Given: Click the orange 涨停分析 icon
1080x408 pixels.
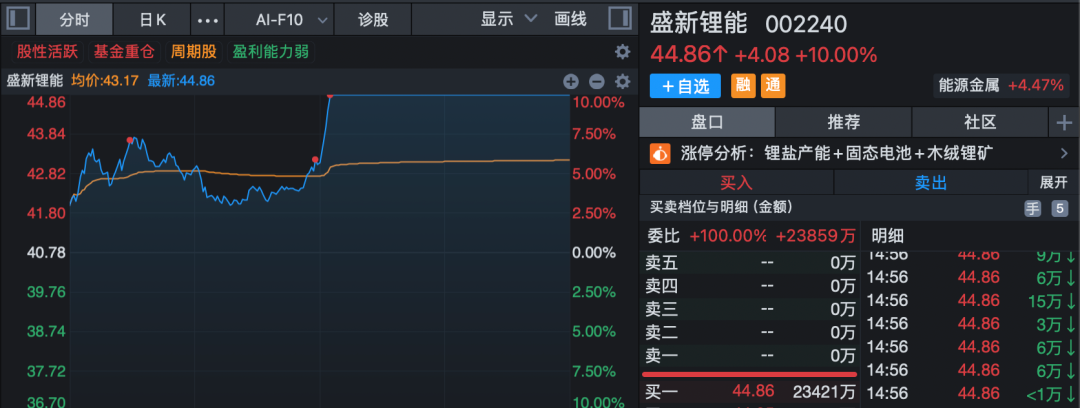Looking at the screenshot, I should (660, 153).
